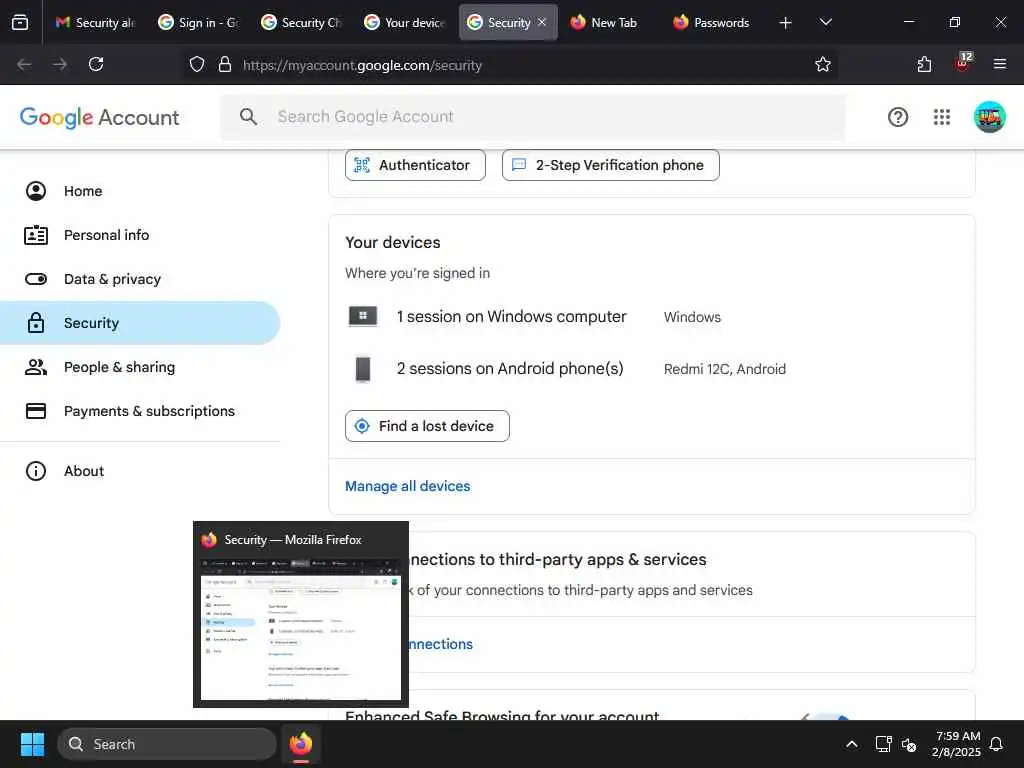This screenshot has height=768, width=1024.
Task: Select Security in the sidebar
Action: [x=140, y=323]
